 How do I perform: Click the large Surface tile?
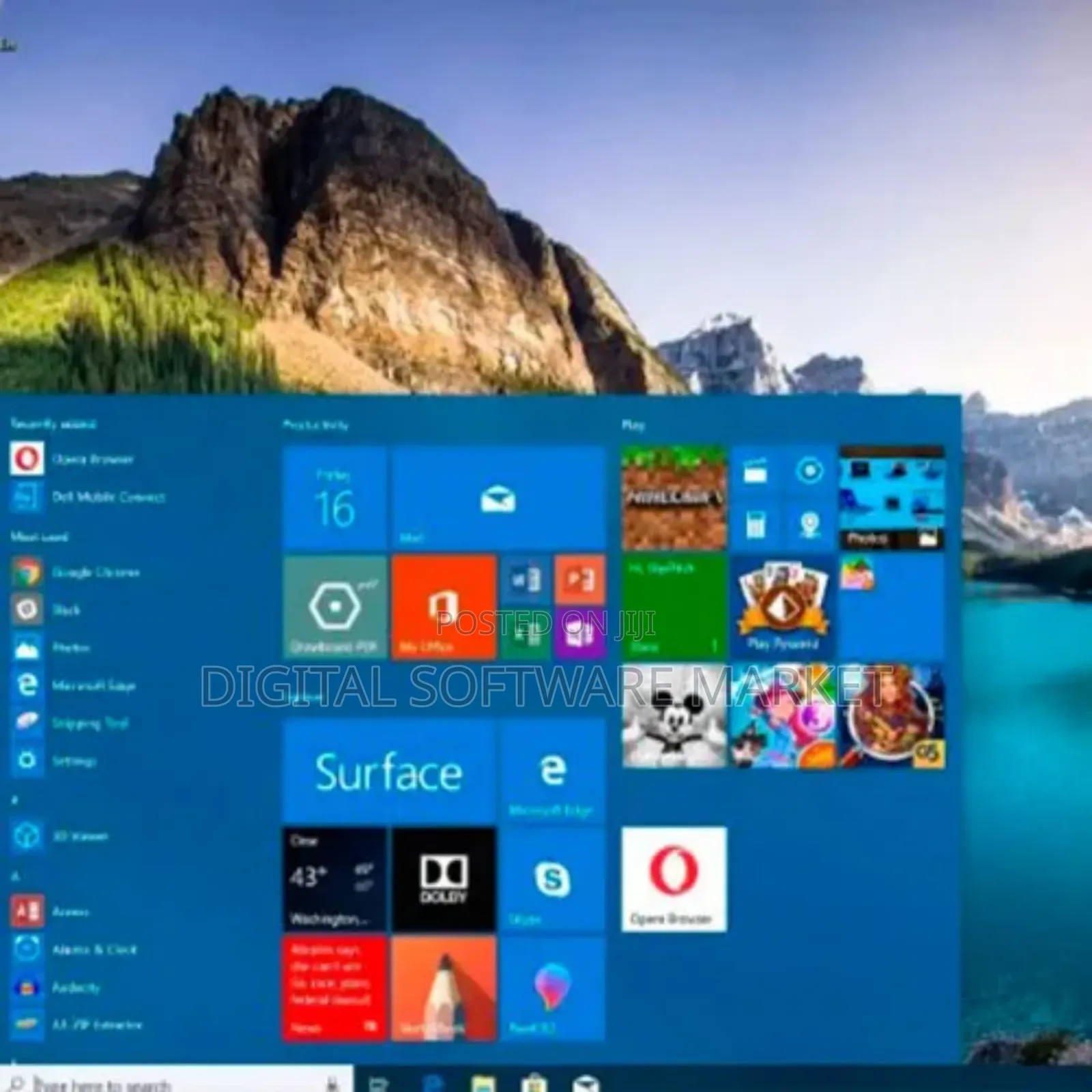click(x=389, y=771)
